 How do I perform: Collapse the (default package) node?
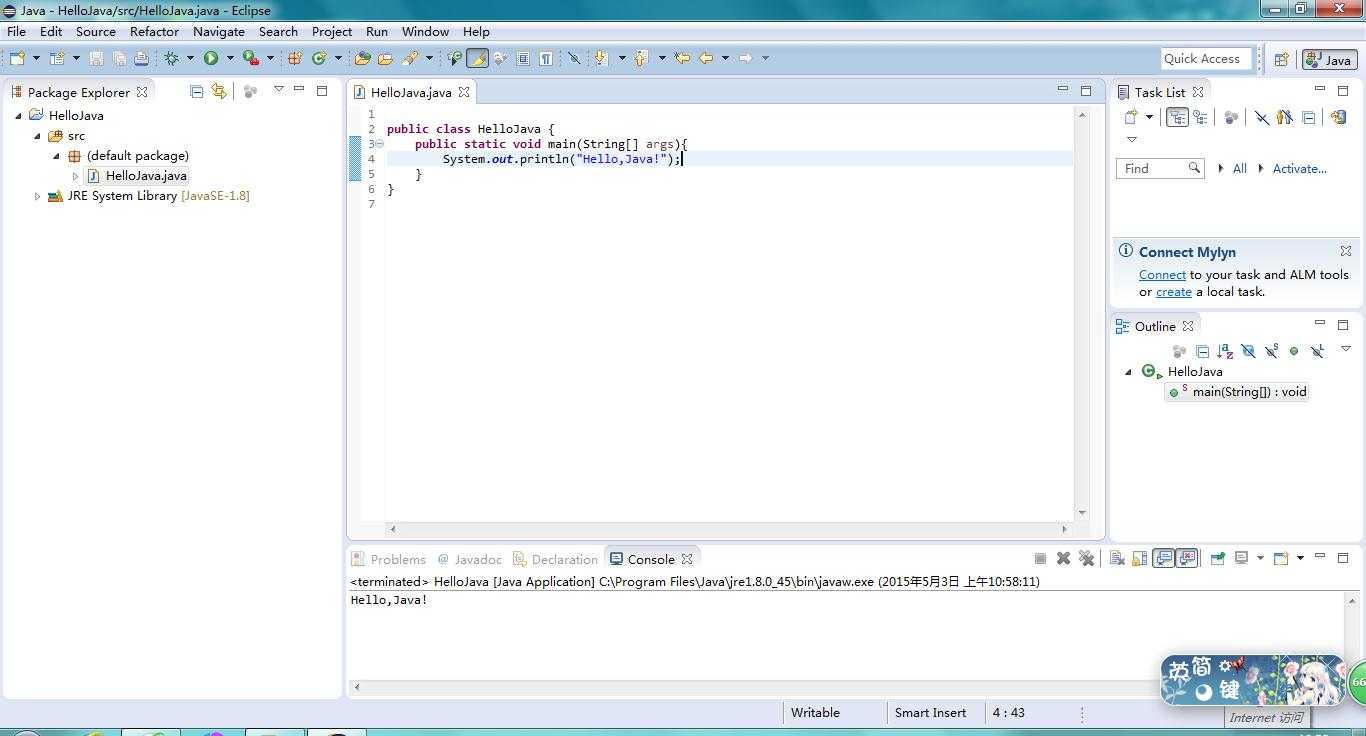coord(56,156)
